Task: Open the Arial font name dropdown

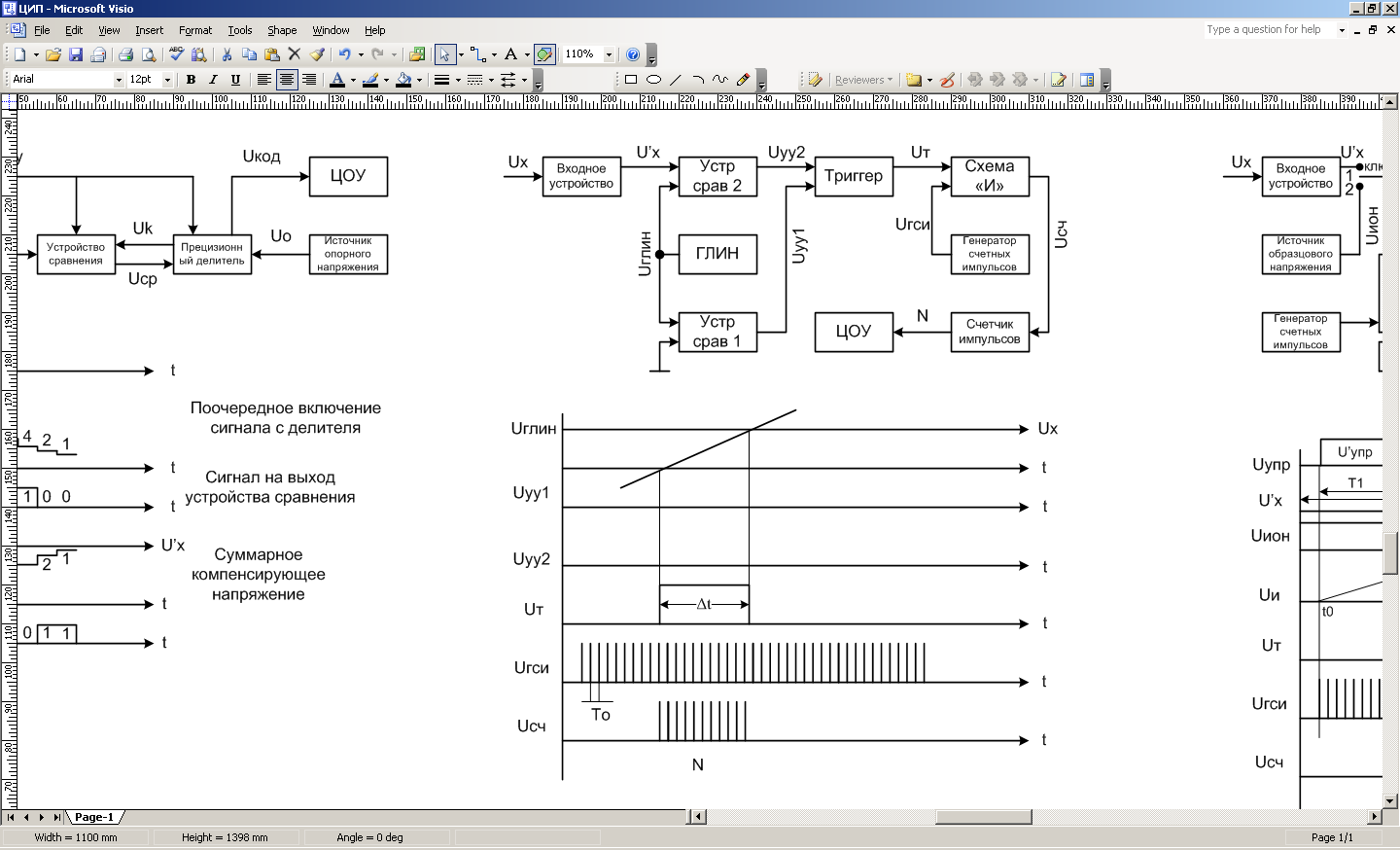Action: coord(120,80)
